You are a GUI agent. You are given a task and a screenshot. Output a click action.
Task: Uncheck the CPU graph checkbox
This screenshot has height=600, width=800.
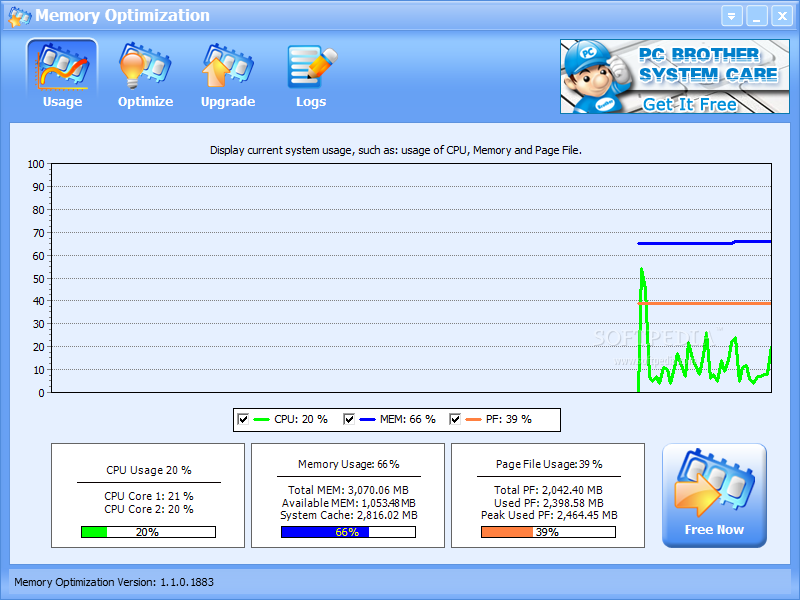point(243,419)
